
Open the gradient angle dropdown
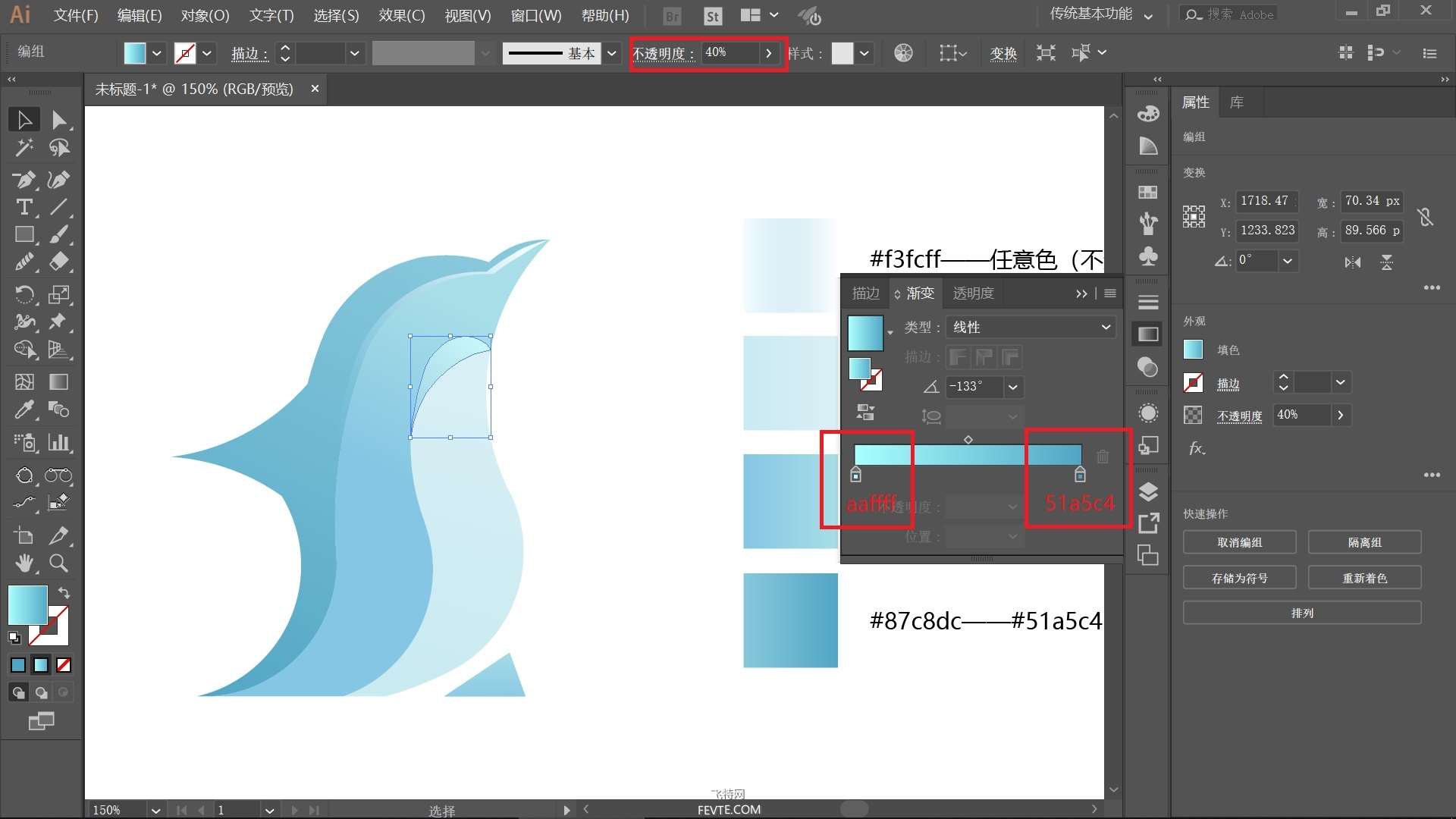pos(1012,387)
